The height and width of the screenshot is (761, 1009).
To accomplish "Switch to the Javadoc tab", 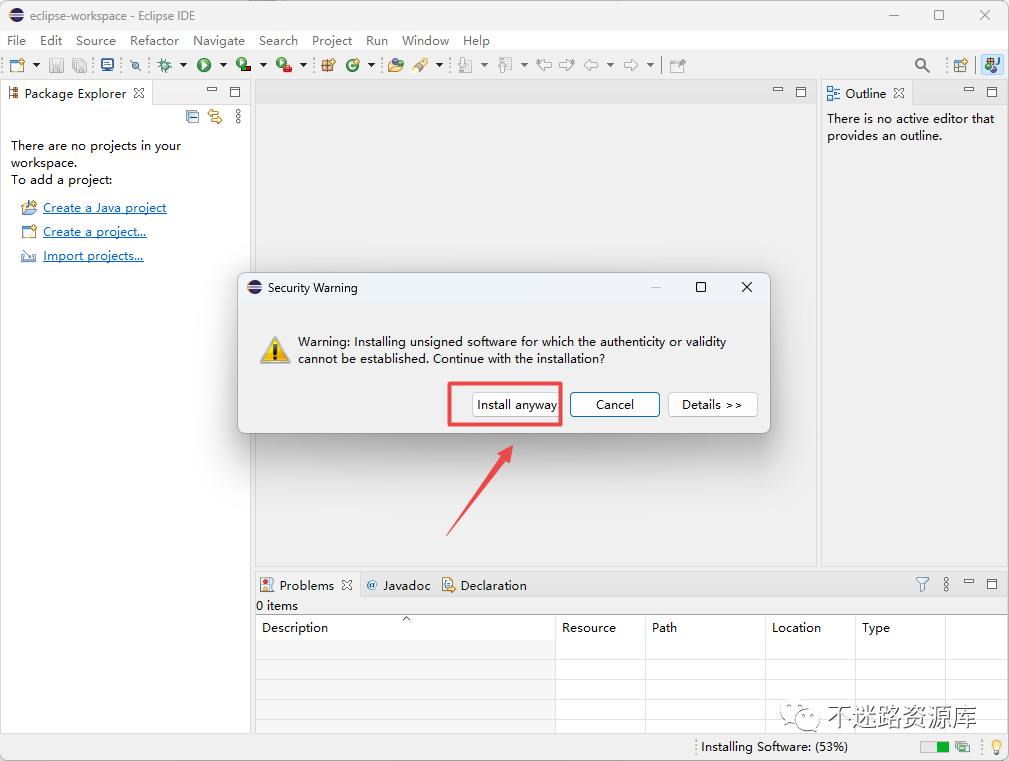I will tap(399, 585).
